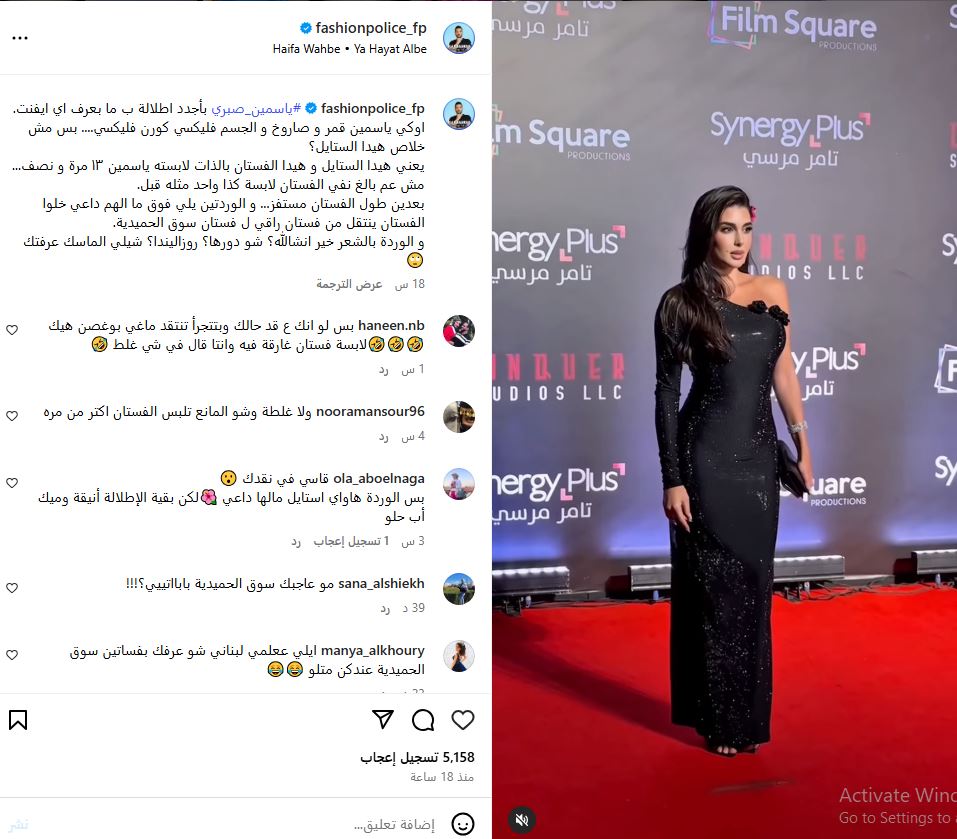Open the ياسمين_صبري hashtag link

pyautogui.click(x=256, y=109)
